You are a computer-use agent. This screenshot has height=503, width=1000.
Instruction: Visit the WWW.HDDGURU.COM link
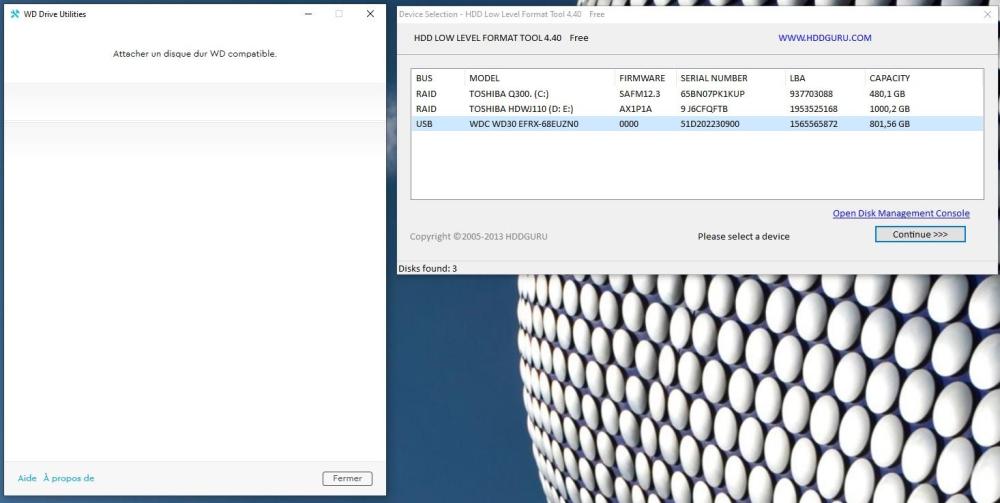point(825,38)
